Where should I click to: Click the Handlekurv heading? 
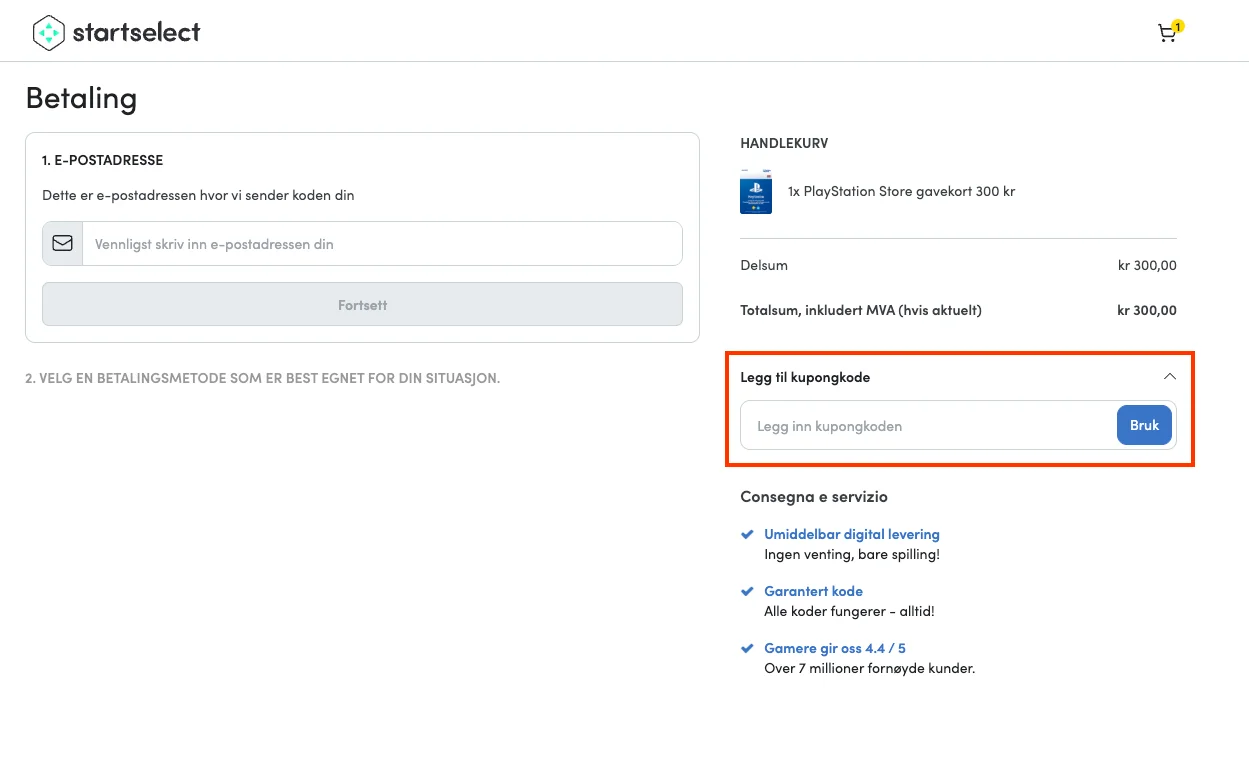784,143
